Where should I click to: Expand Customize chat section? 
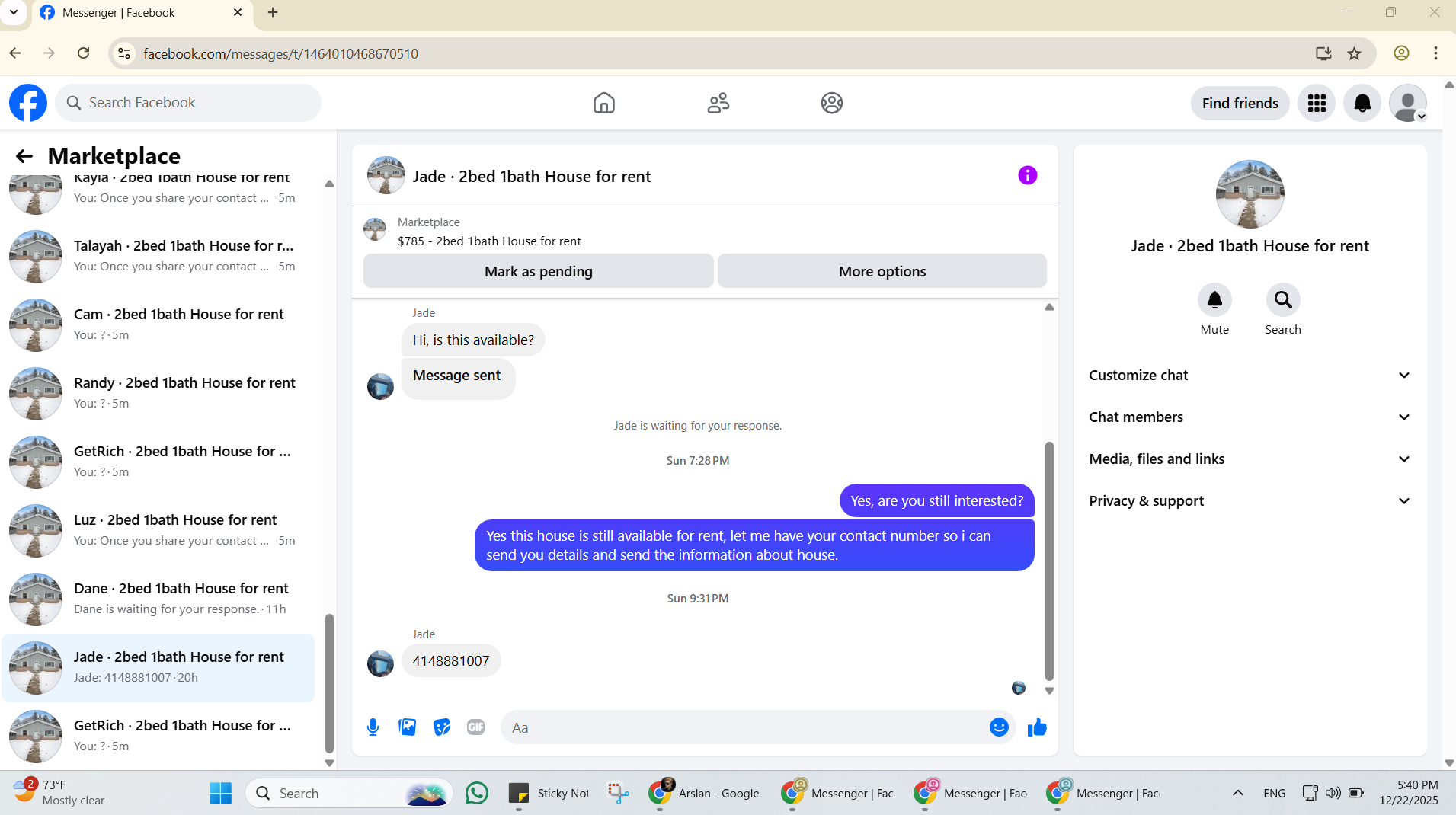[x=1250, y=376]
